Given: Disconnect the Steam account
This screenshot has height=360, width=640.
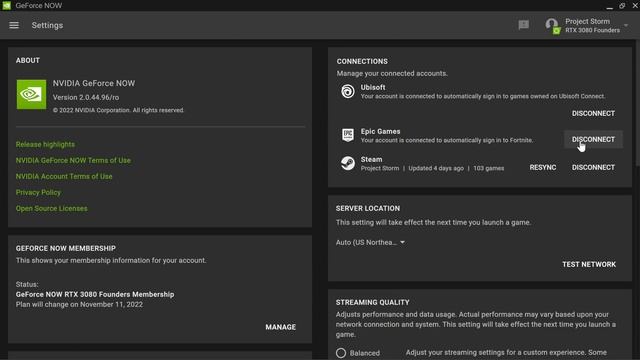Looking at the screenshot, I should [593, 167].
